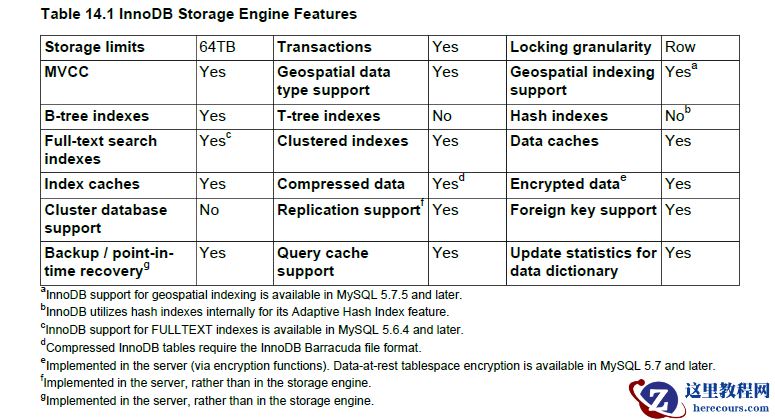Click the 'Foreign key support' cell

tap(583, 210)
